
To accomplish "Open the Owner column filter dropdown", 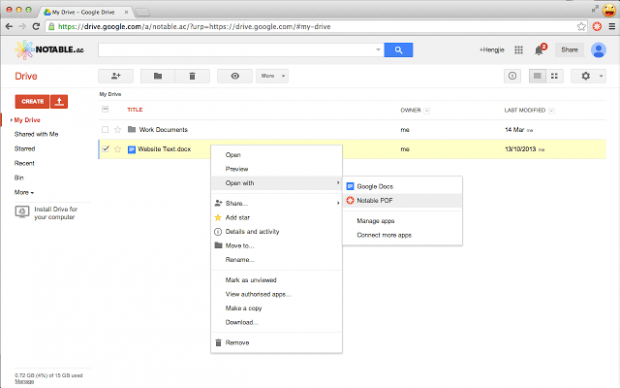I will [427, 111].
